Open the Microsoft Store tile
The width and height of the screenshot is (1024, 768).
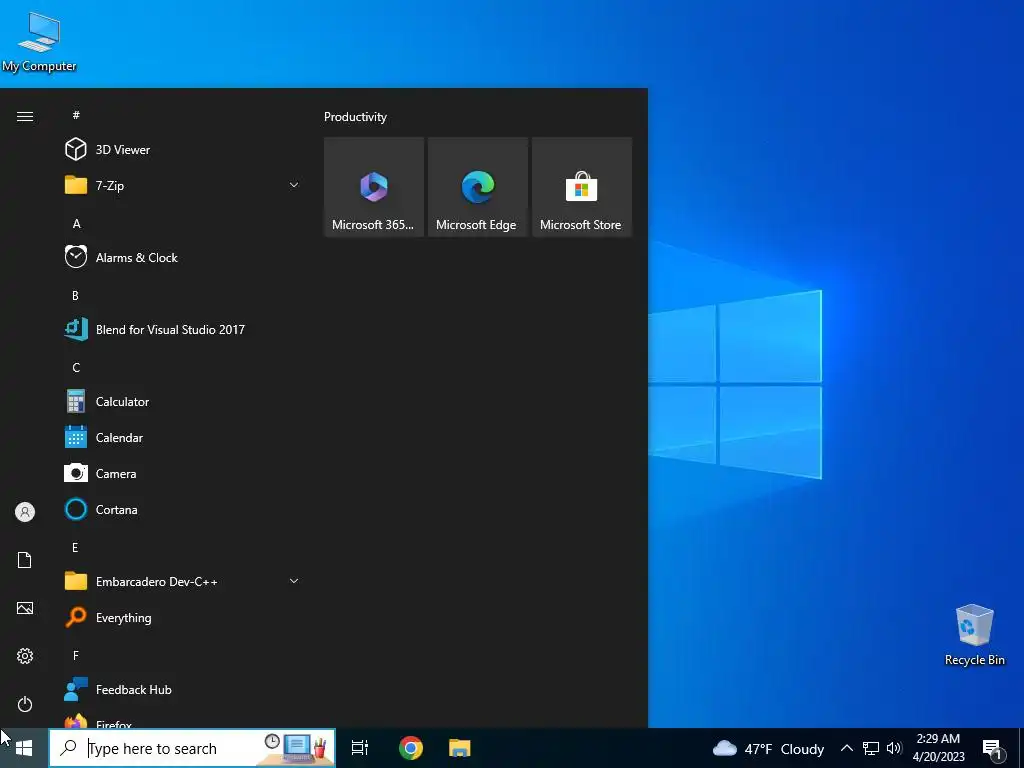click(x=581, y=187)
